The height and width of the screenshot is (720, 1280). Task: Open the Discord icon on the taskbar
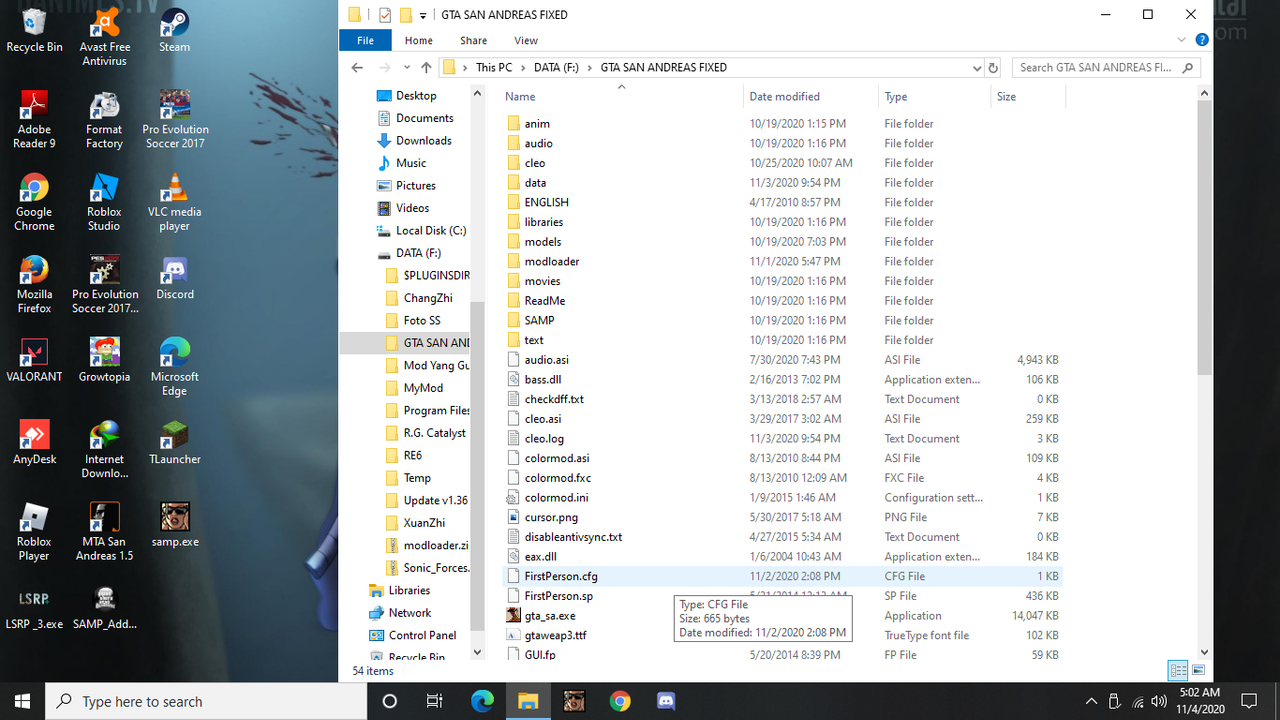666,701
